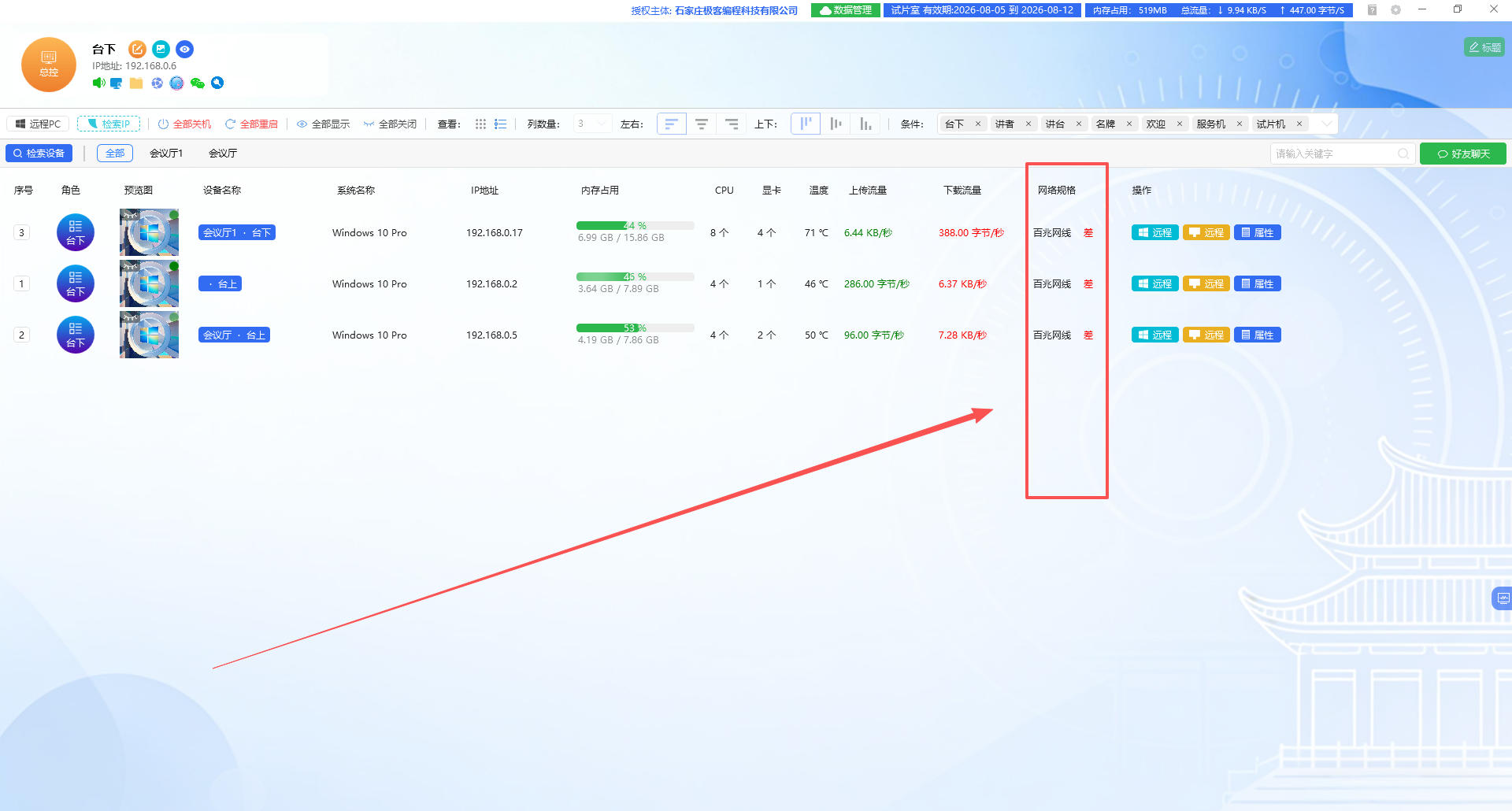Open the 列数量 column count dropdown
Screen dimensions: 1512x811
(x=592, y=124)
